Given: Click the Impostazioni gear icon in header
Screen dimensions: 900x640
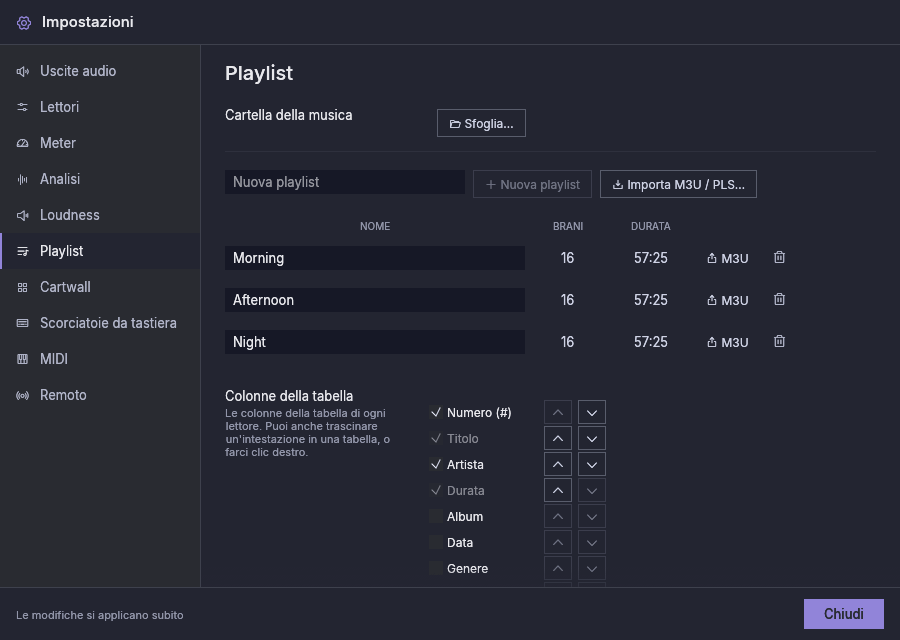Looking at the screenshot, I should [x=24, y=22].
